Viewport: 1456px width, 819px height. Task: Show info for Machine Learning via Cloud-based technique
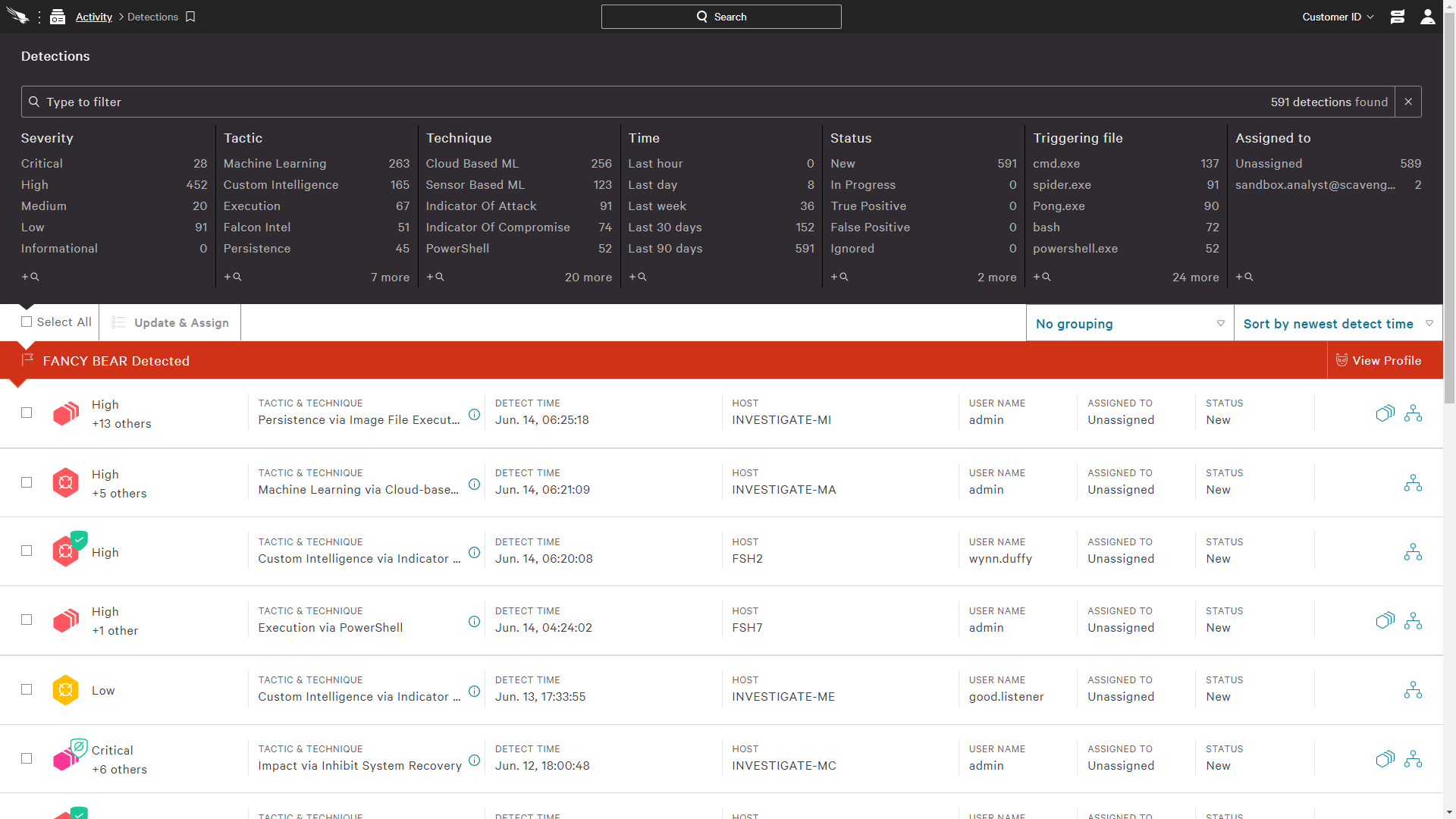pos(474,485)
